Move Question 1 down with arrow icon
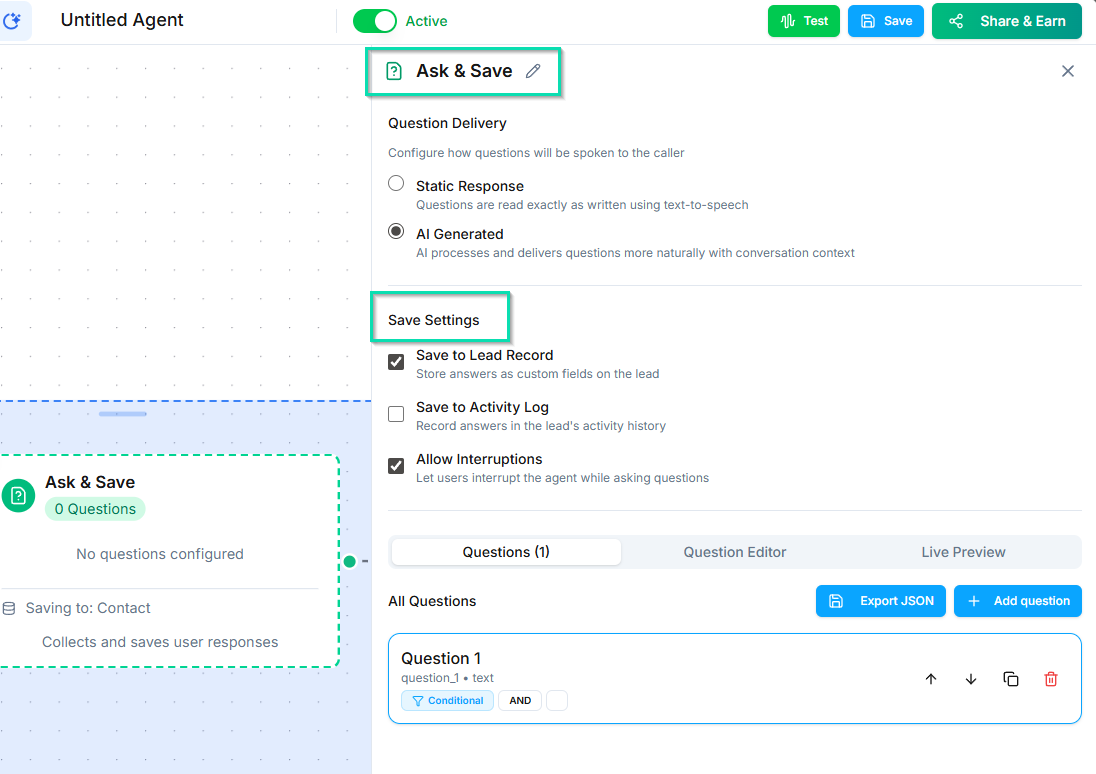 point(971,679)
